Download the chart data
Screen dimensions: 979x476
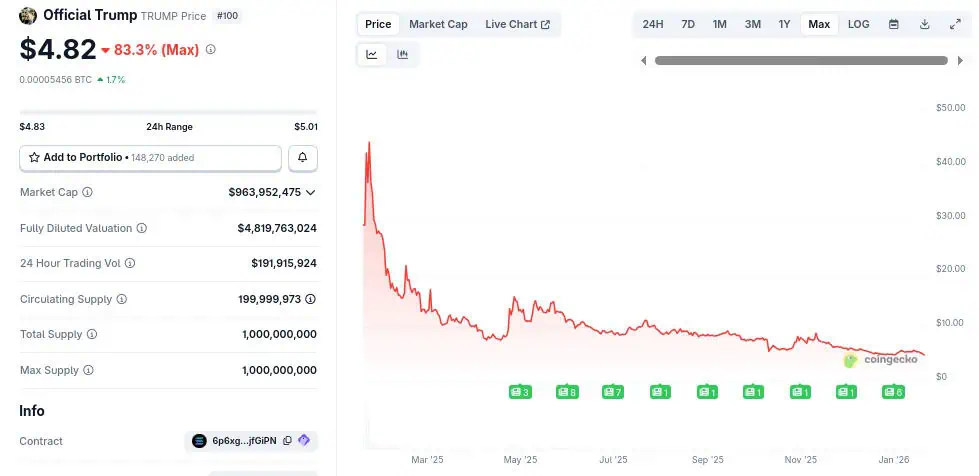tap(925, 24)
